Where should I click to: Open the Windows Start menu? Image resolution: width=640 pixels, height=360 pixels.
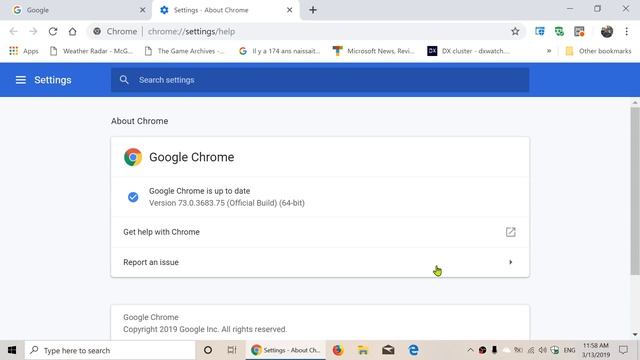(12, 350)
